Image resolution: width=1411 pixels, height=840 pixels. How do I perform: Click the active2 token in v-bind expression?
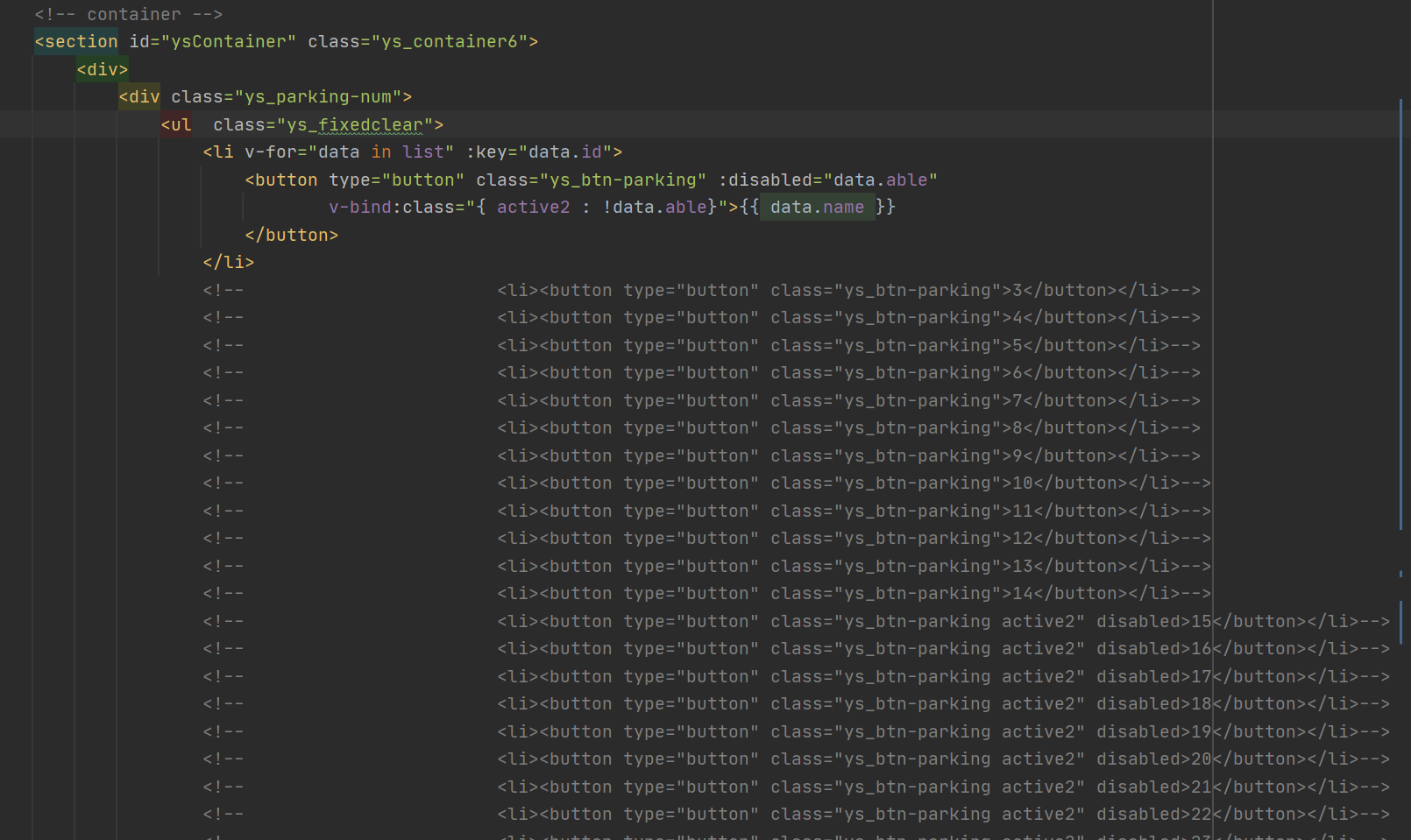tap(534, 207)
